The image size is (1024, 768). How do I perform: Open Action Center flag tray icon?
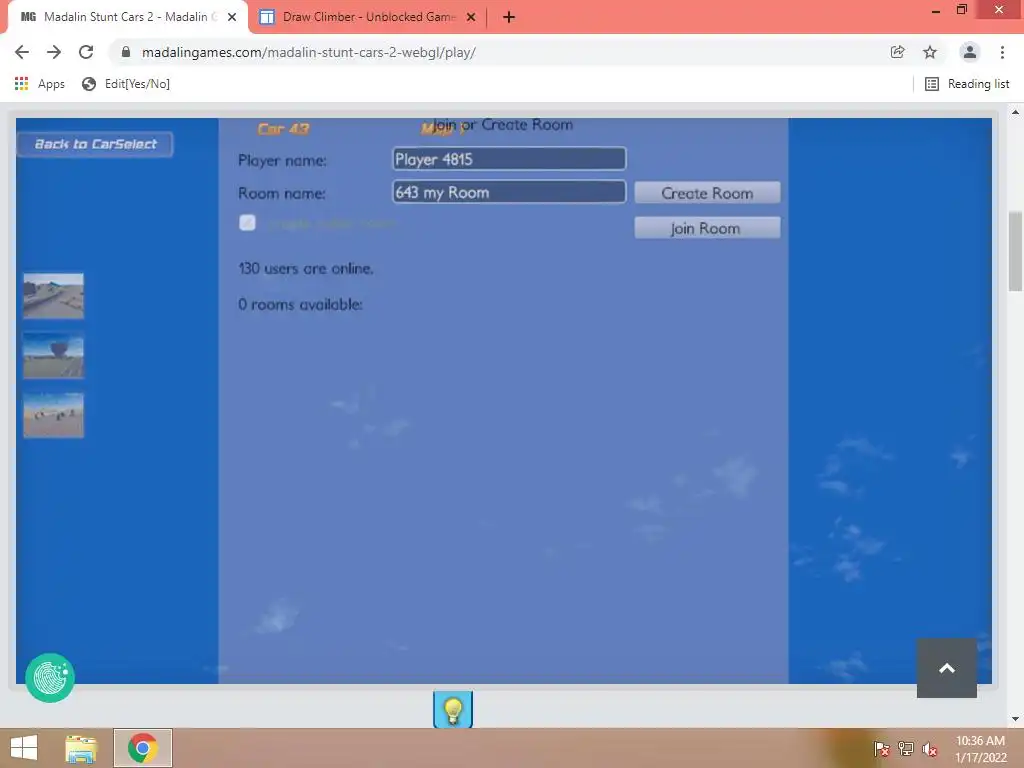click(882, 749)
